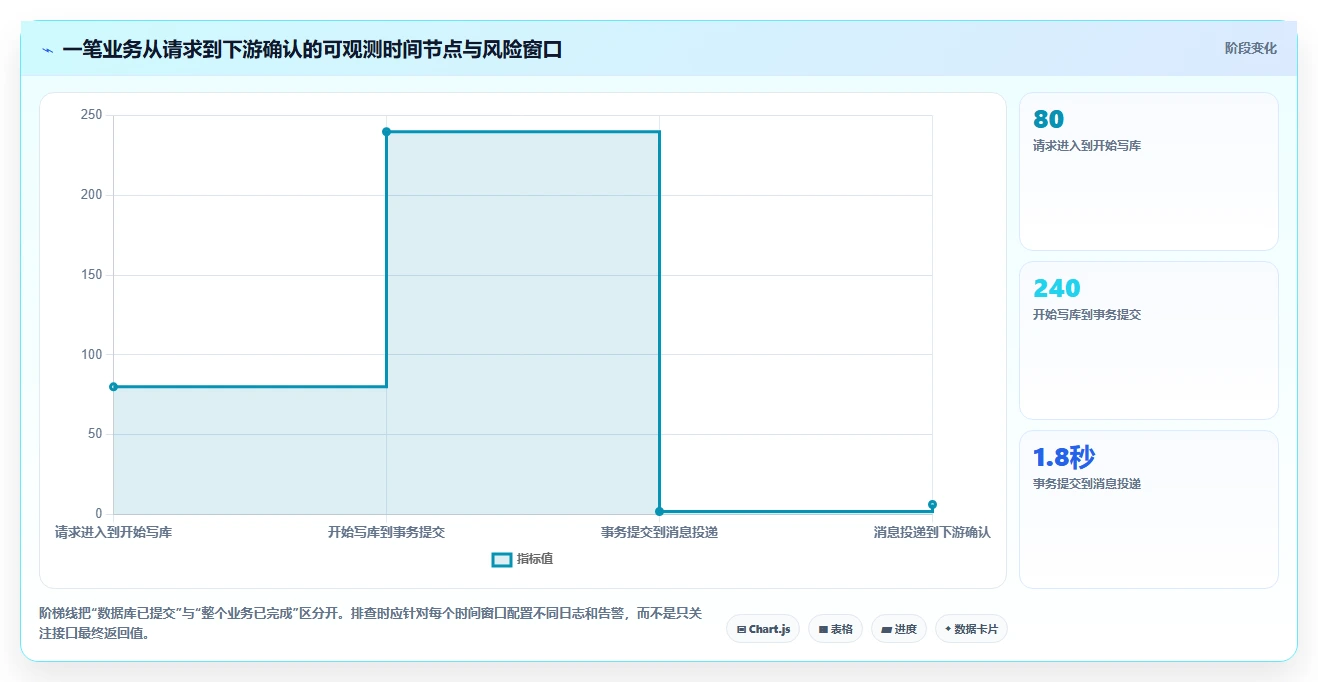Screen dimensions: 1318x682
Task: Click the icon inside the 表格 tag
Action: pyautogui.click(x=823, y=630)
